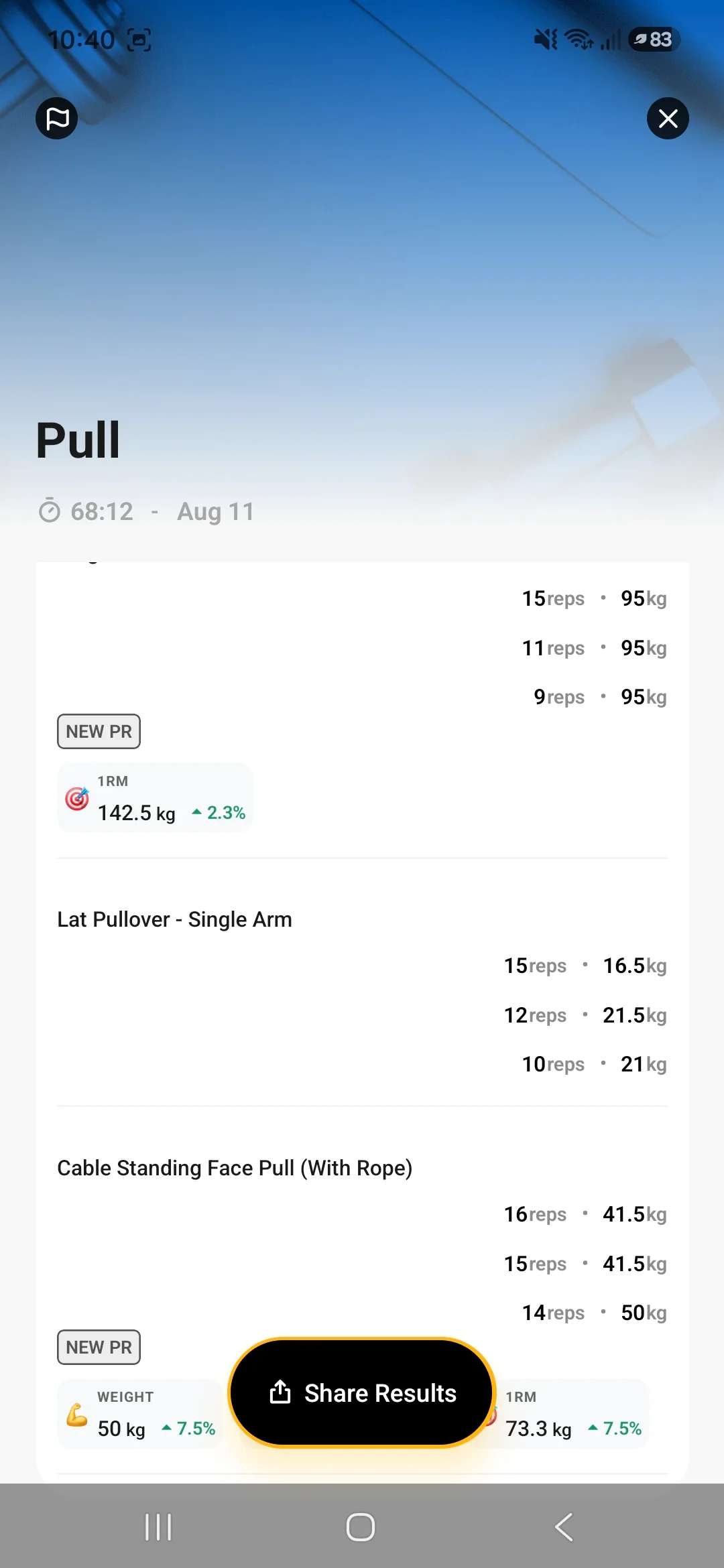
Task: Tap the 1RM 73.3 kg stat card
Action: pyautogui.click(x=570, y=1414)
